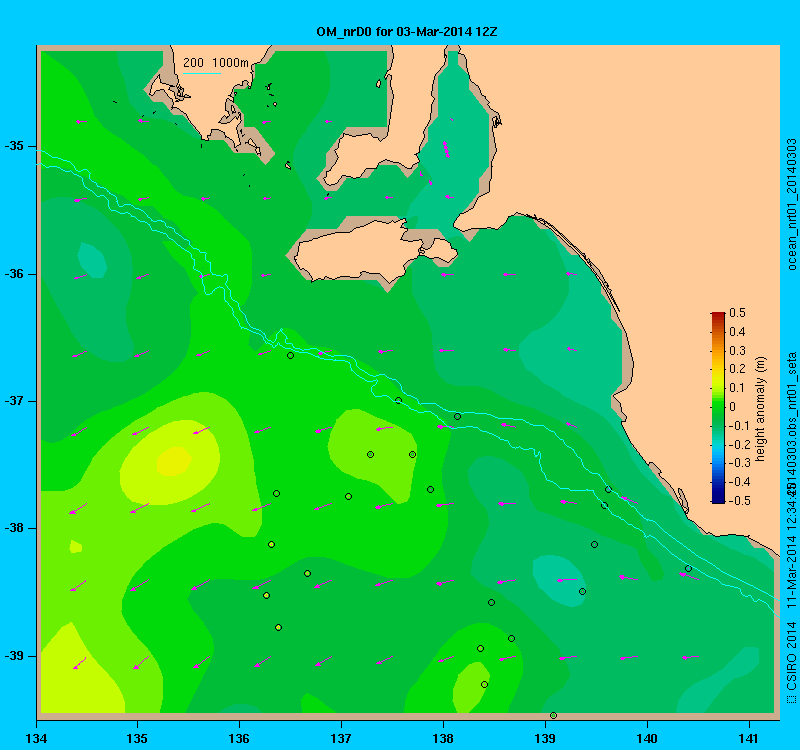Click the '-0.3' color bar label
The image size is (800, 750).
tap(738, 463)
